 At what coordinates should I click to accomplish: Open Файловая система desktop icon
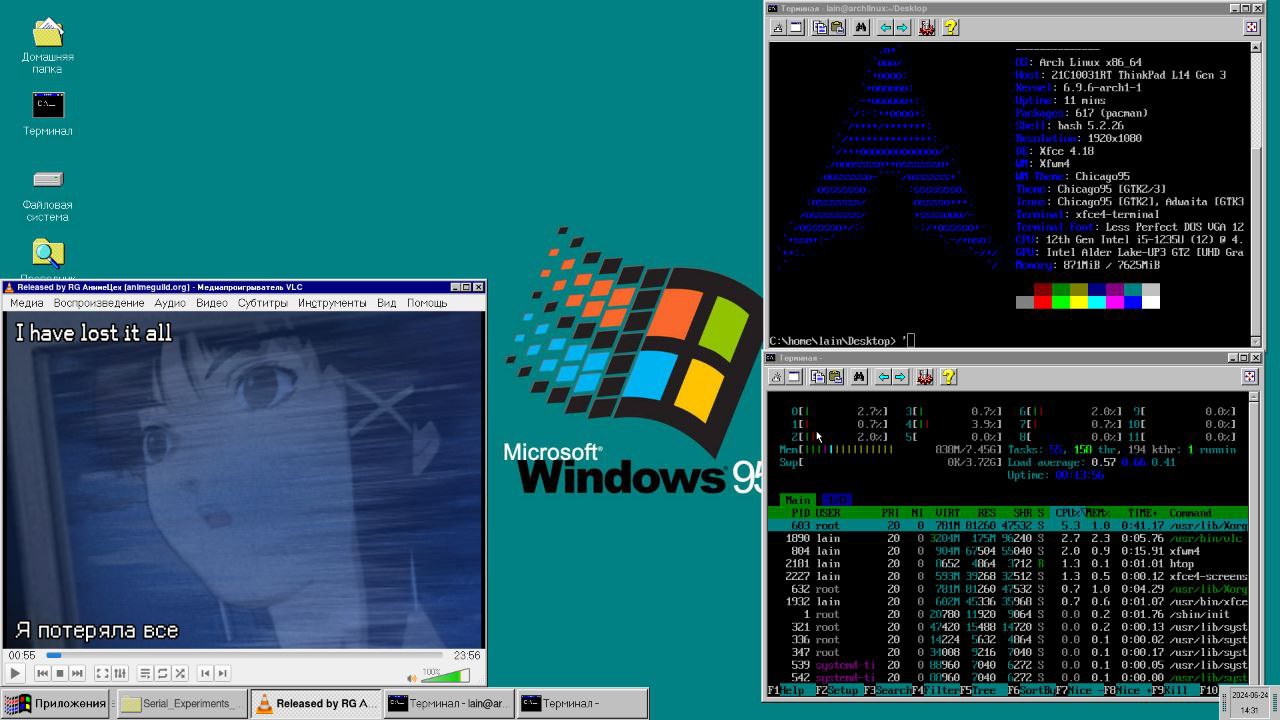(x=48, y=195)
